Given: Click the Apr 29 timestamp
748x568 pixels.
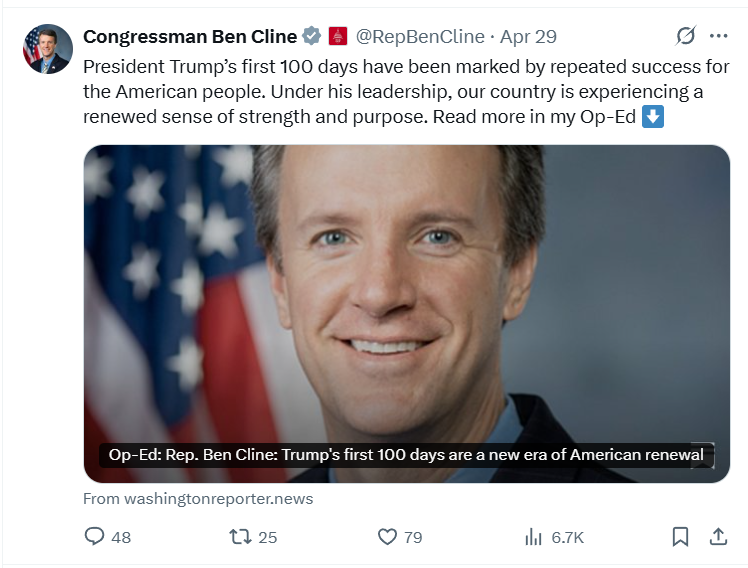Looking at the screenshot, I should [x=528, y=36].
